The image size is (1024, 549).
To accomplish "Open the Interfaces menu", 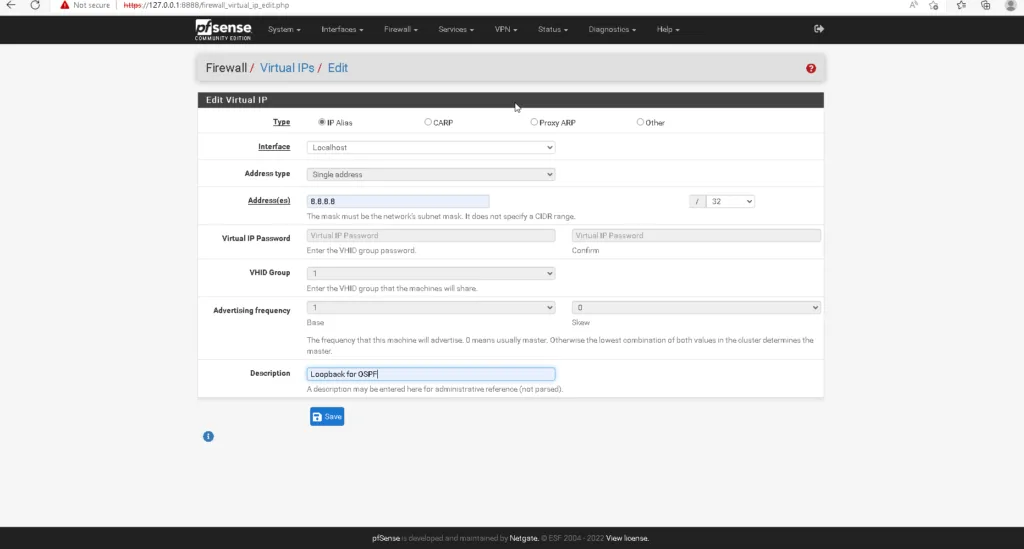I will point(342,29).
